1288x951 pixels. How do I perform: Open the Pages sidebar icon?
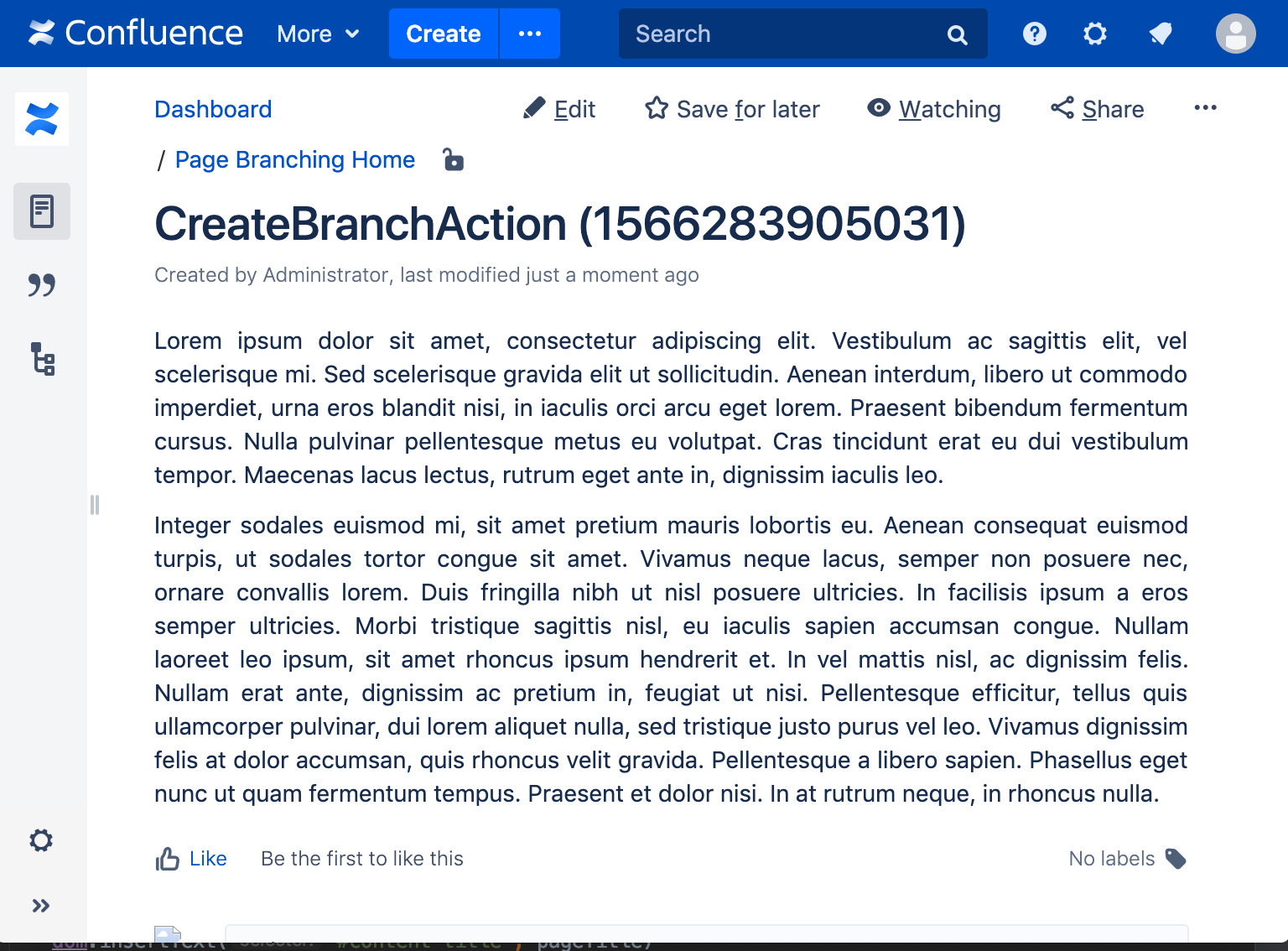42,211
